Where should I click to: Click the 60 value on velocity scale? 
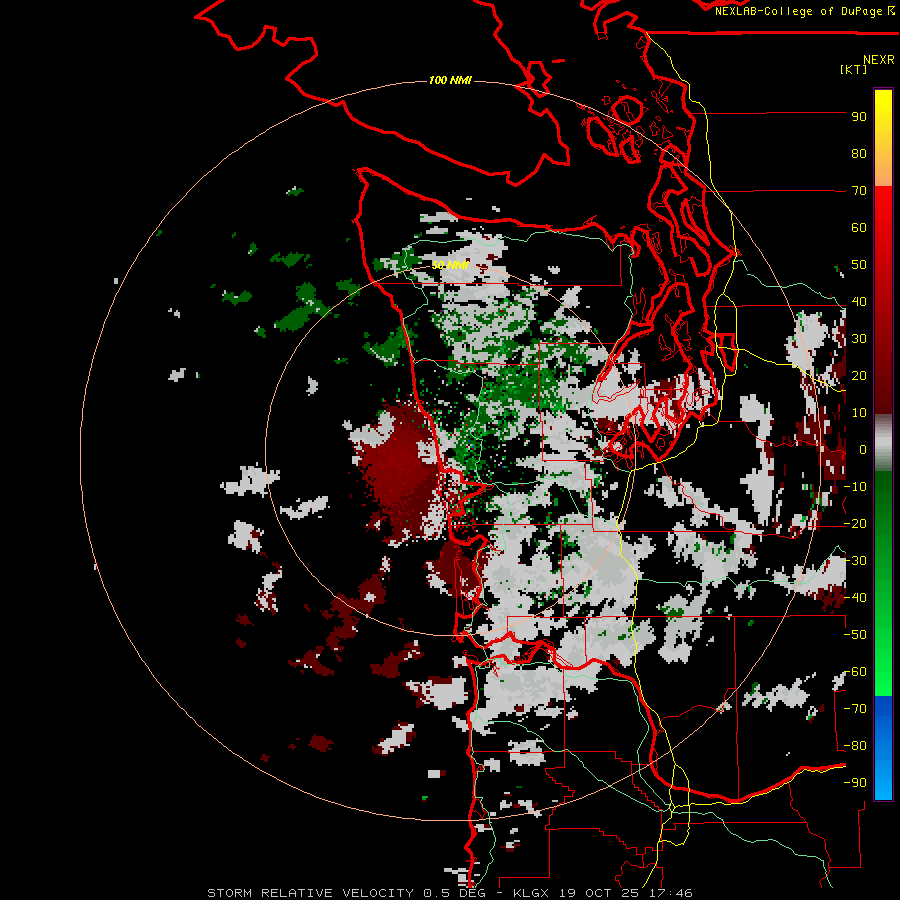[x=859, y=227]
